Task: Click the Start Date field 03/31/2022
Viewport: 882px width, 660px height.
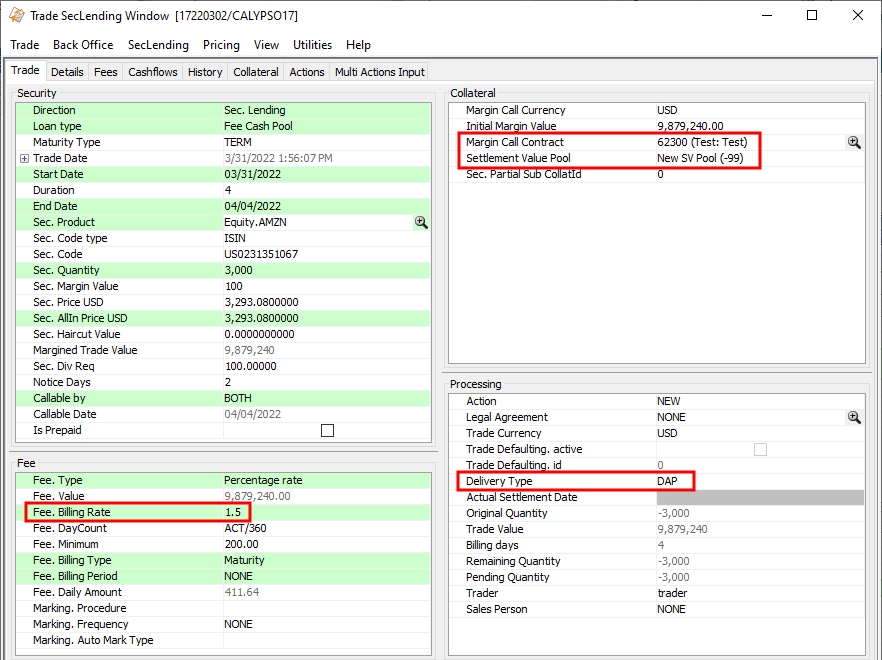Action: point(252,174)
